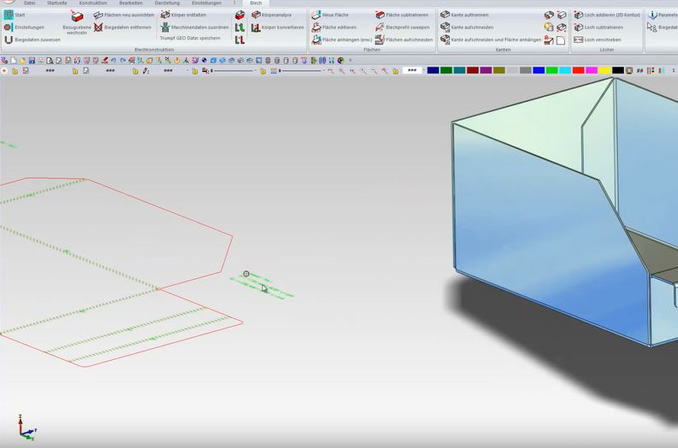Click the Neue Fläche icon
Image resolution: width=678 pixels, height=448 pixels.
point(317,15)
